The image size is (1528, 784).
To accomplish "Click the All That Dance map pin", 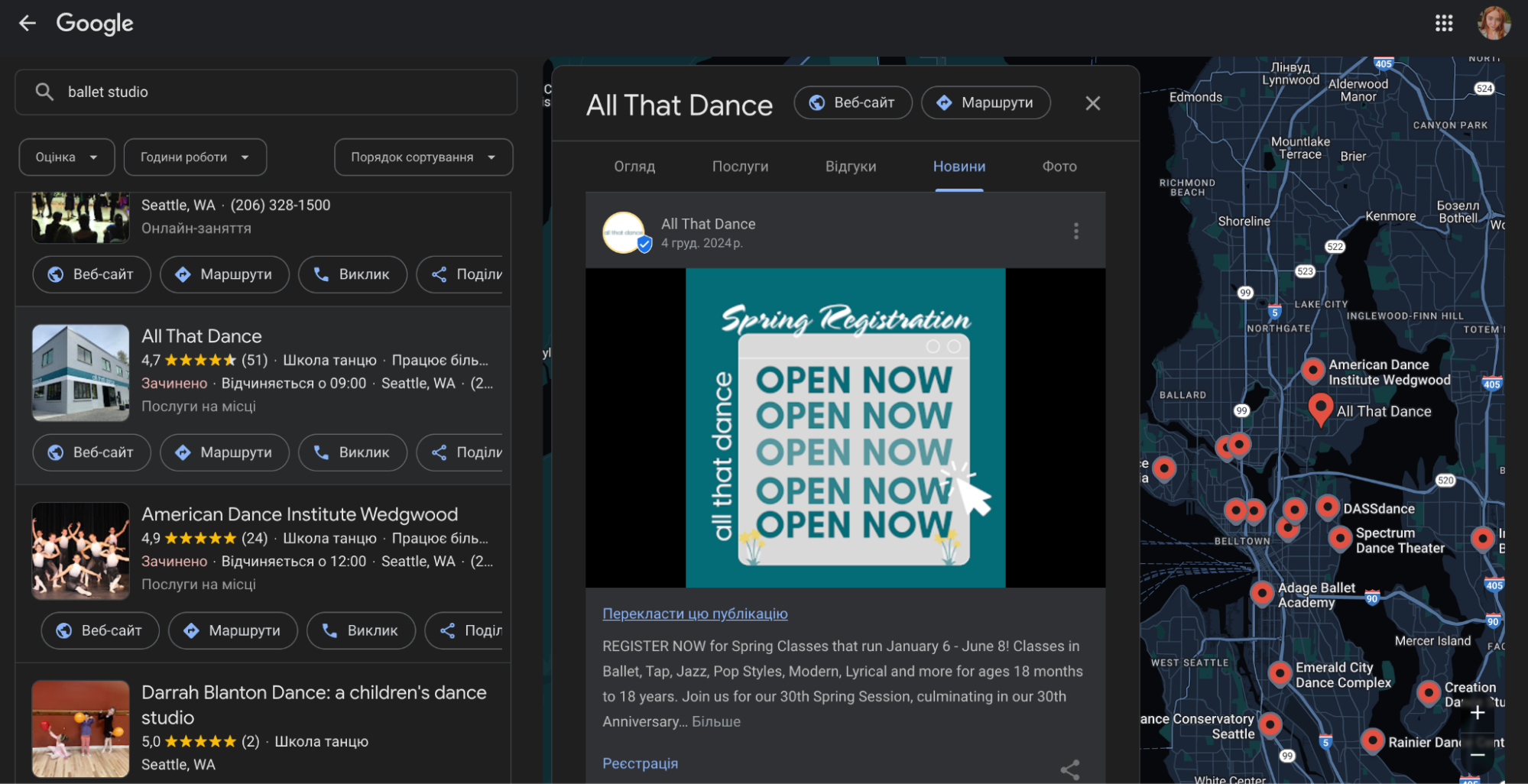I will click(x=1321, y=409).
